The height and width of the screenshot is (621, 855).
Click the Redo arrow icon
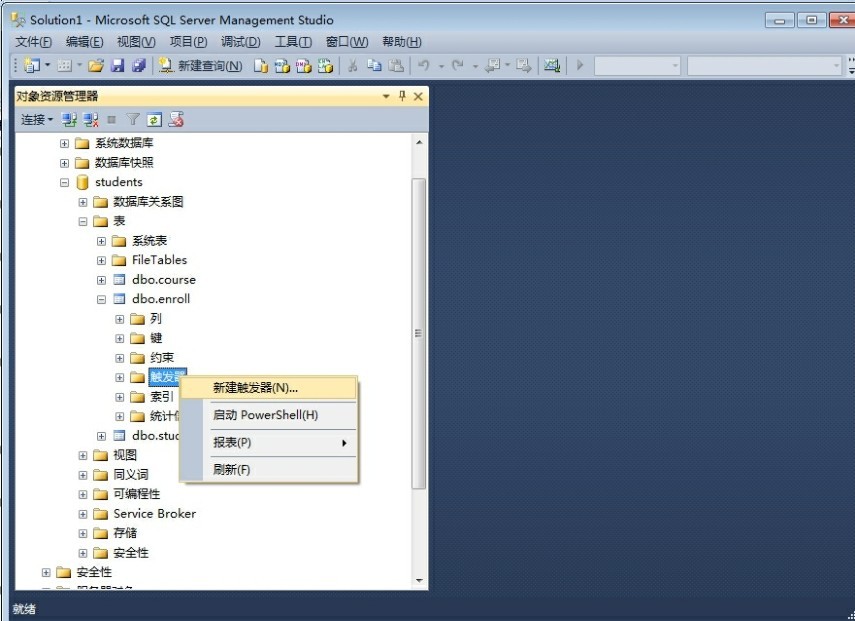[457, 66]
